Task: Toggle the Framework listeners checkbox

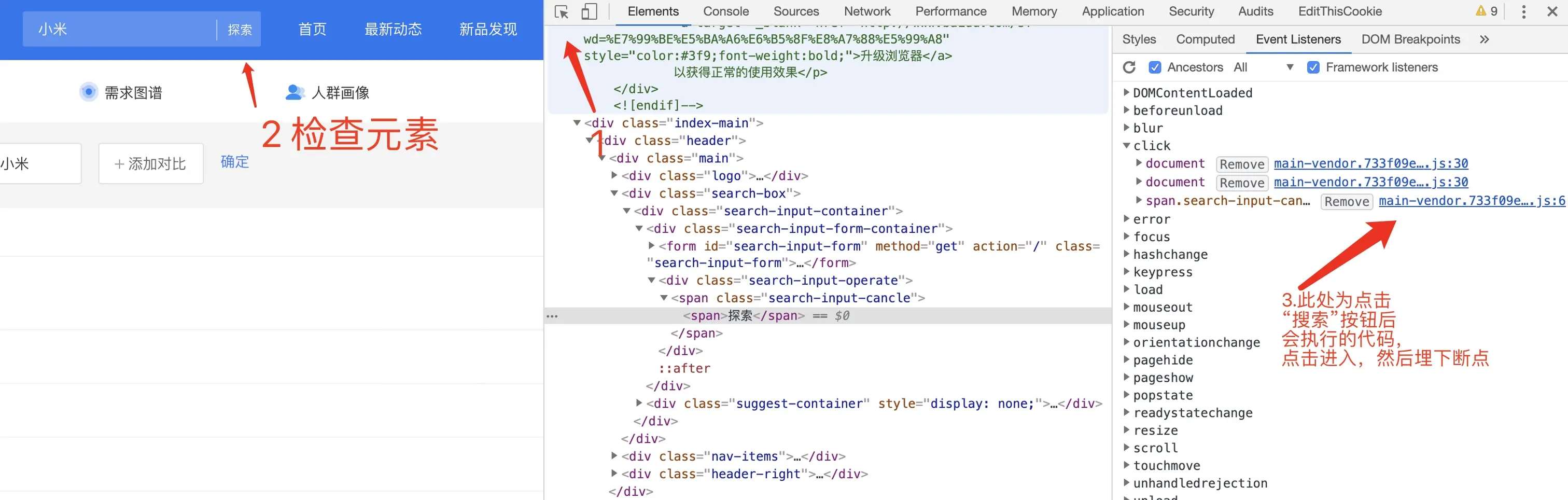Action: pyautogui.click(x=1313, y=67)
